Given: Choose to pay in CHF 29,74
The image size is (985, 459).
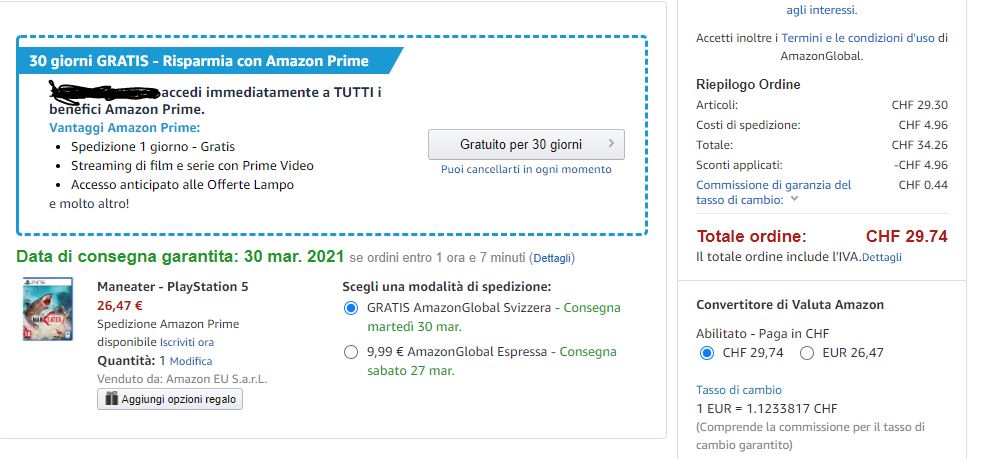Looking at the screenshot, I should [x=707, y=353].
